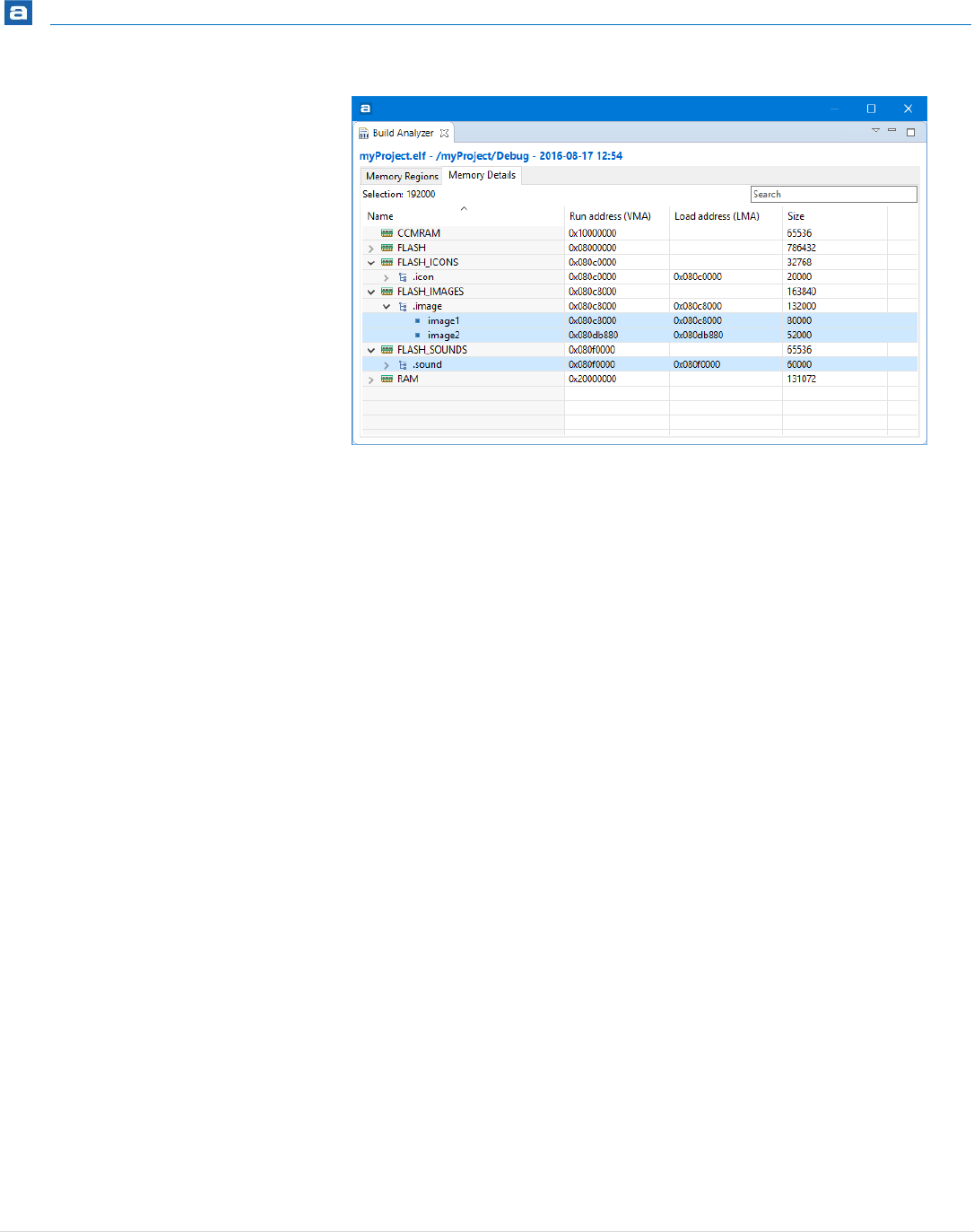Click the Build Analyzer tab icon
The height and width of the screenshot is (1232, 974).
pos(363,133)
